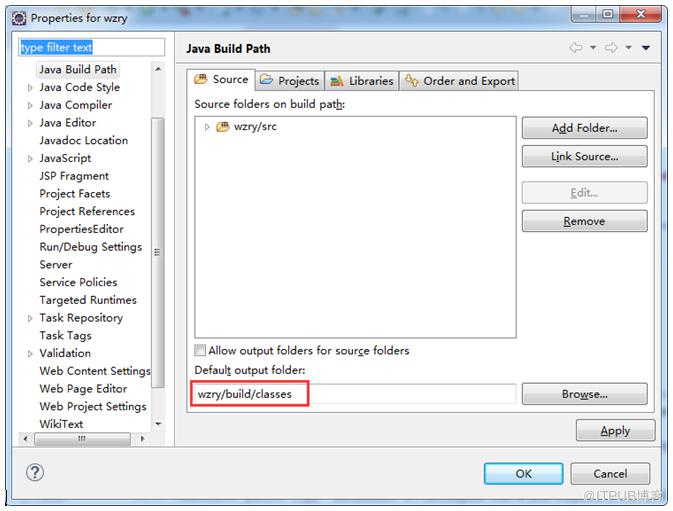Viewport: 673px width, 511px height.
Task: Click the wzry/src package folder icon
Action: tap(223, 127)
